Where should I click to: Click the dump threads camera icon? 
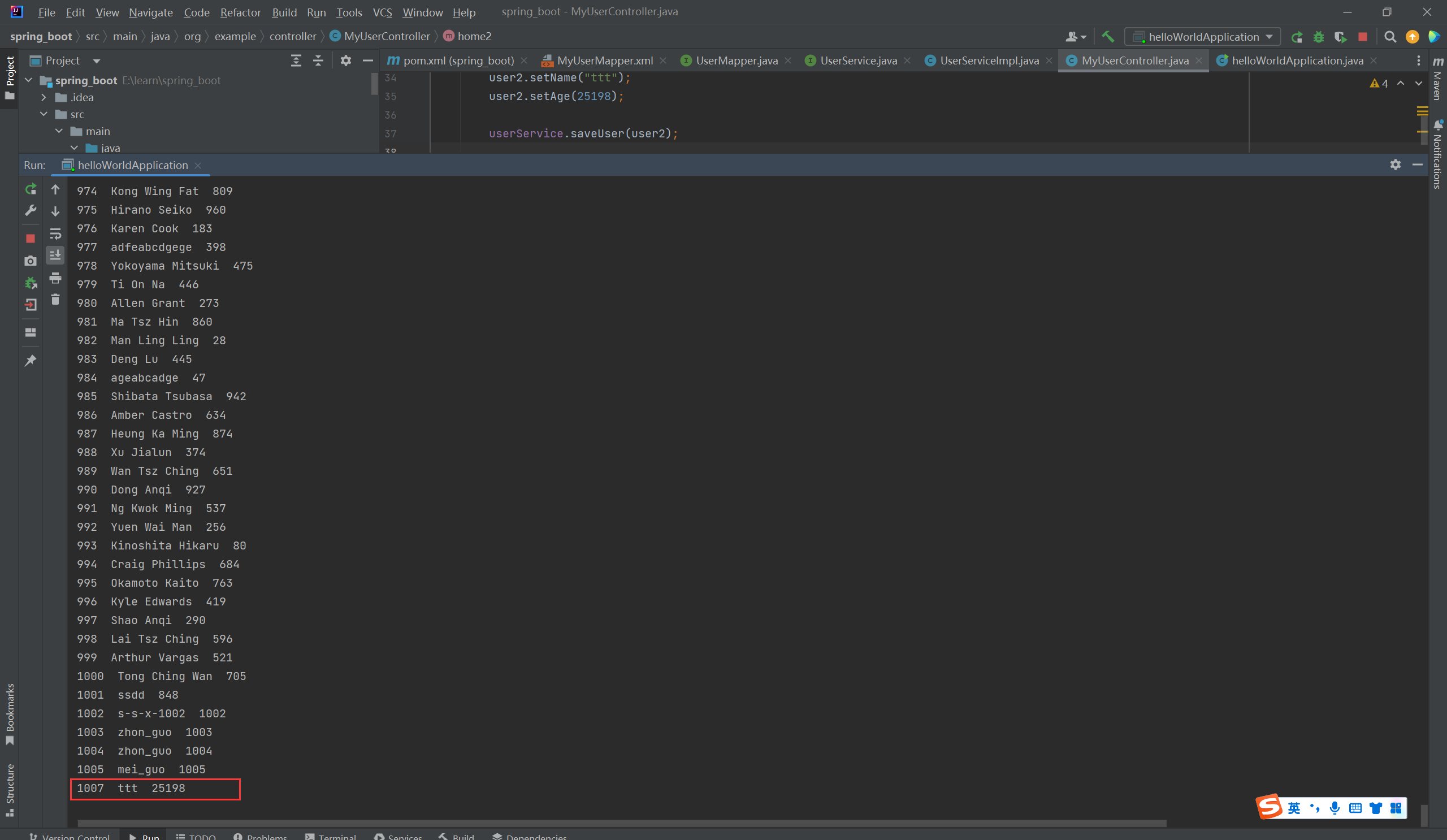[x=31, y=261]
